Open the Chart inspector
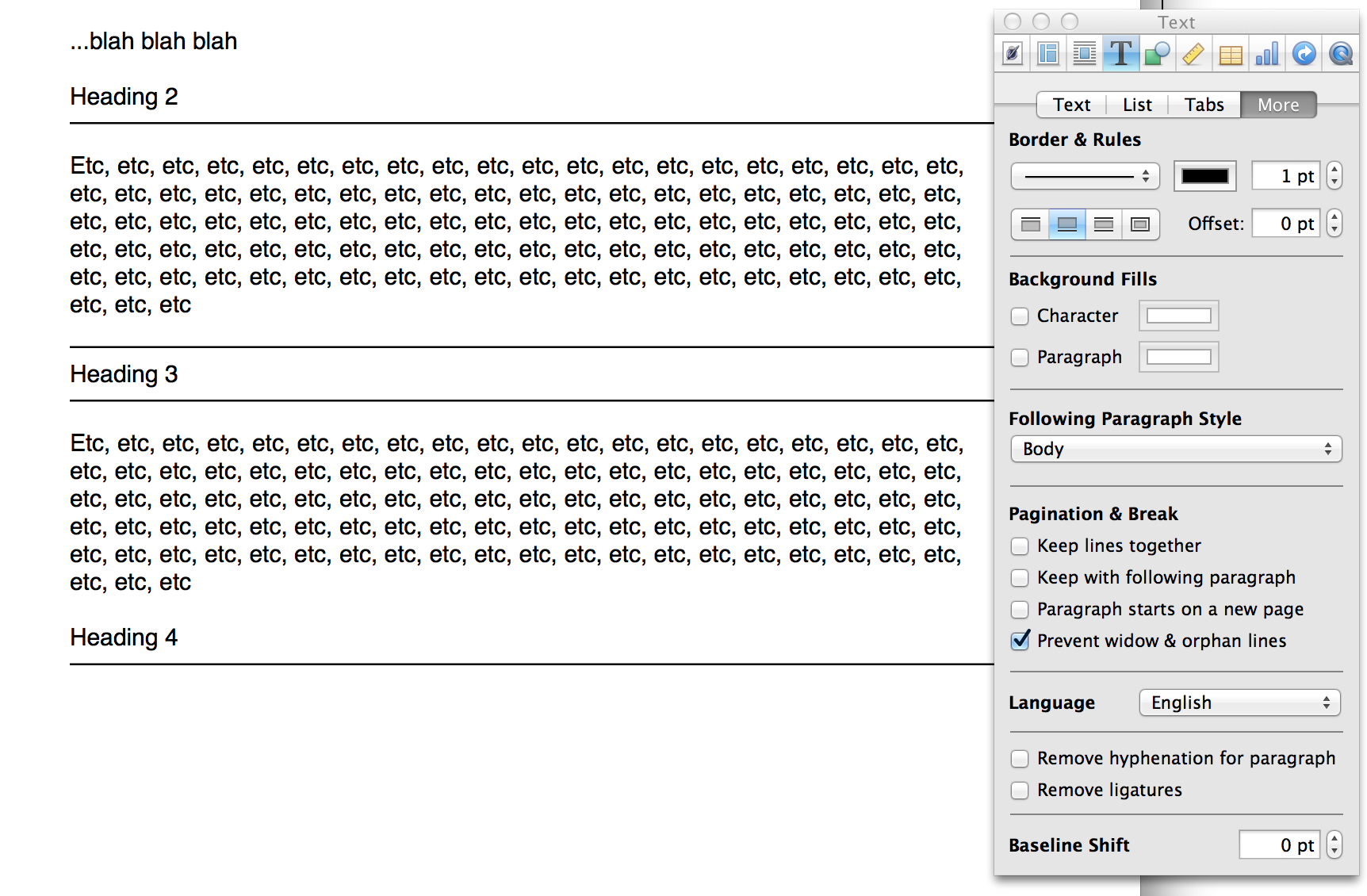Image resolution: width=1367 pixels, height=896 pixels. coord(1266,53)
